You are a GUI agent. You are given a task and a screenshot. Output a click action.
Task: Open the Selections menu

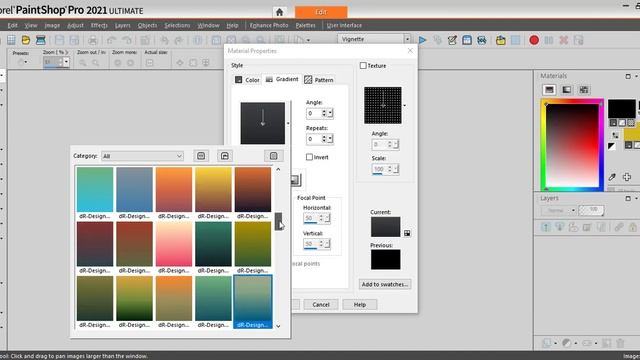[177, 25]
